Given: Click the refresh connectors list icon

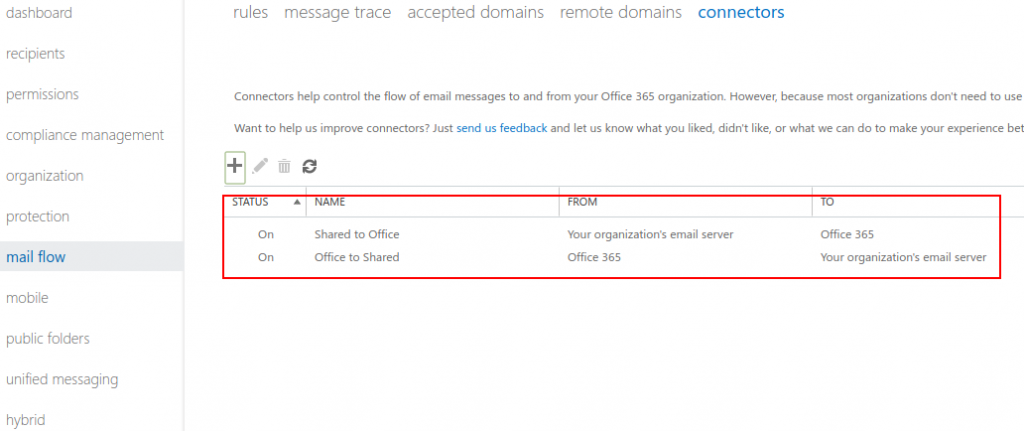Looking at the screenshot, I should click(309, 167).
